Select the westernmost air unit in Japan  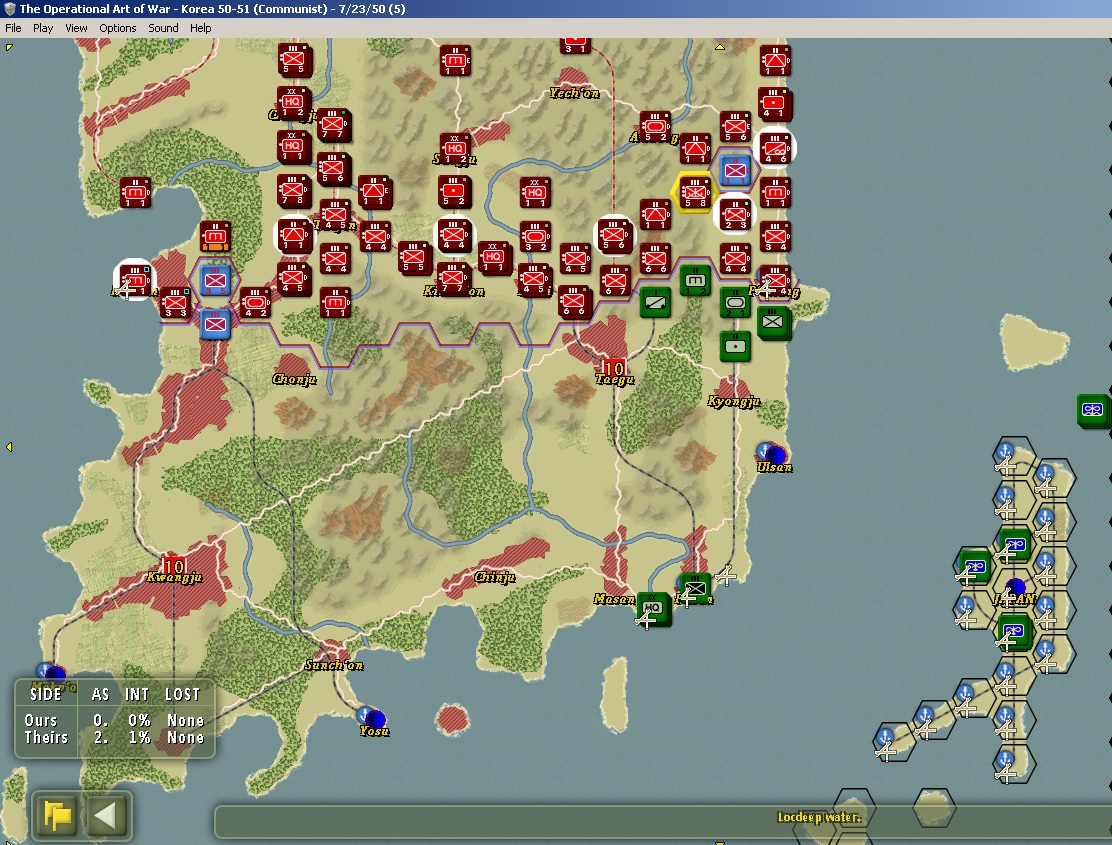pyautogui.click(x=974, y=566)
